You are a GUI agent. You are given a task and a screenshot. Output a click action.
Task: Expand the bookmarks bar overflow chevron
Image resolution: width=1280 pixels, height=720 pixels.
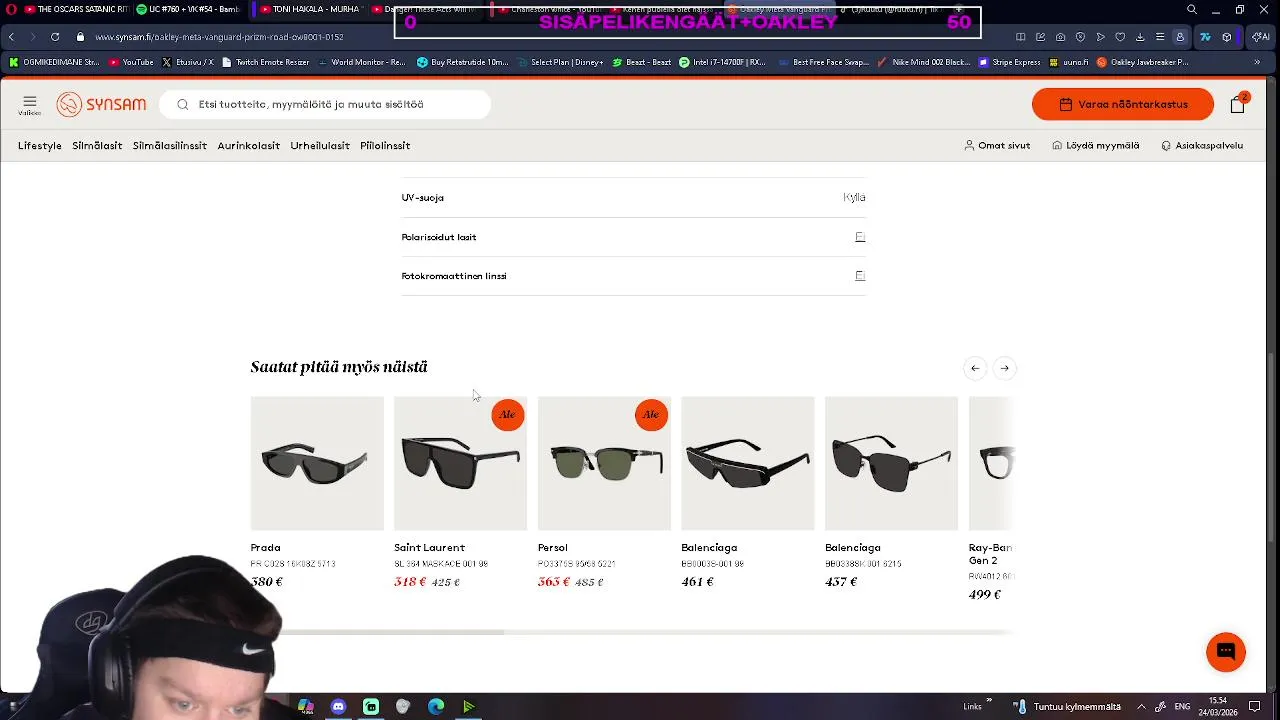tap(1258, 62)
